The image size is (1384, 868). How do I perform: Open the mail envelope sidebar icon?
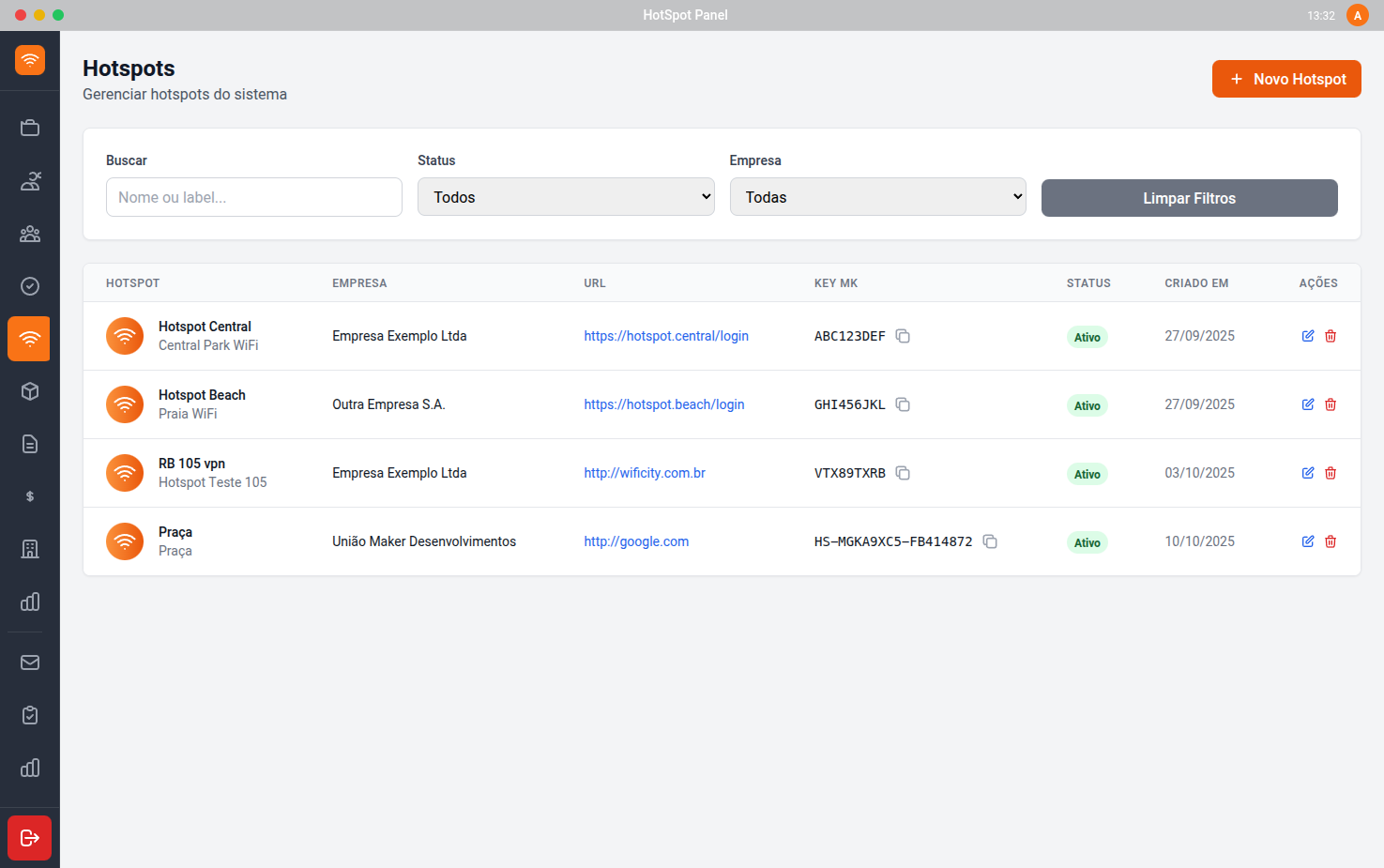click(30, 662)
